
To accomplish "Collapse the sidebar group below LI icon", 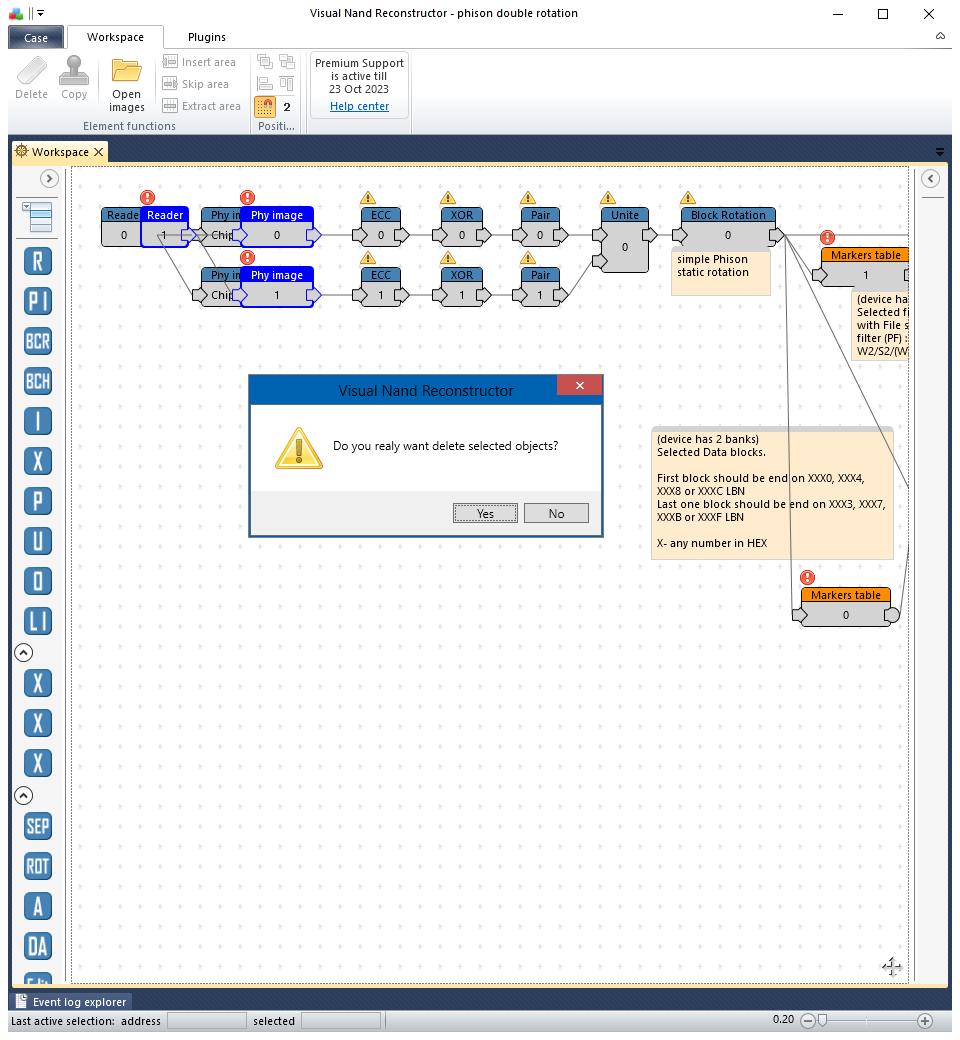I will coord(23,653).
